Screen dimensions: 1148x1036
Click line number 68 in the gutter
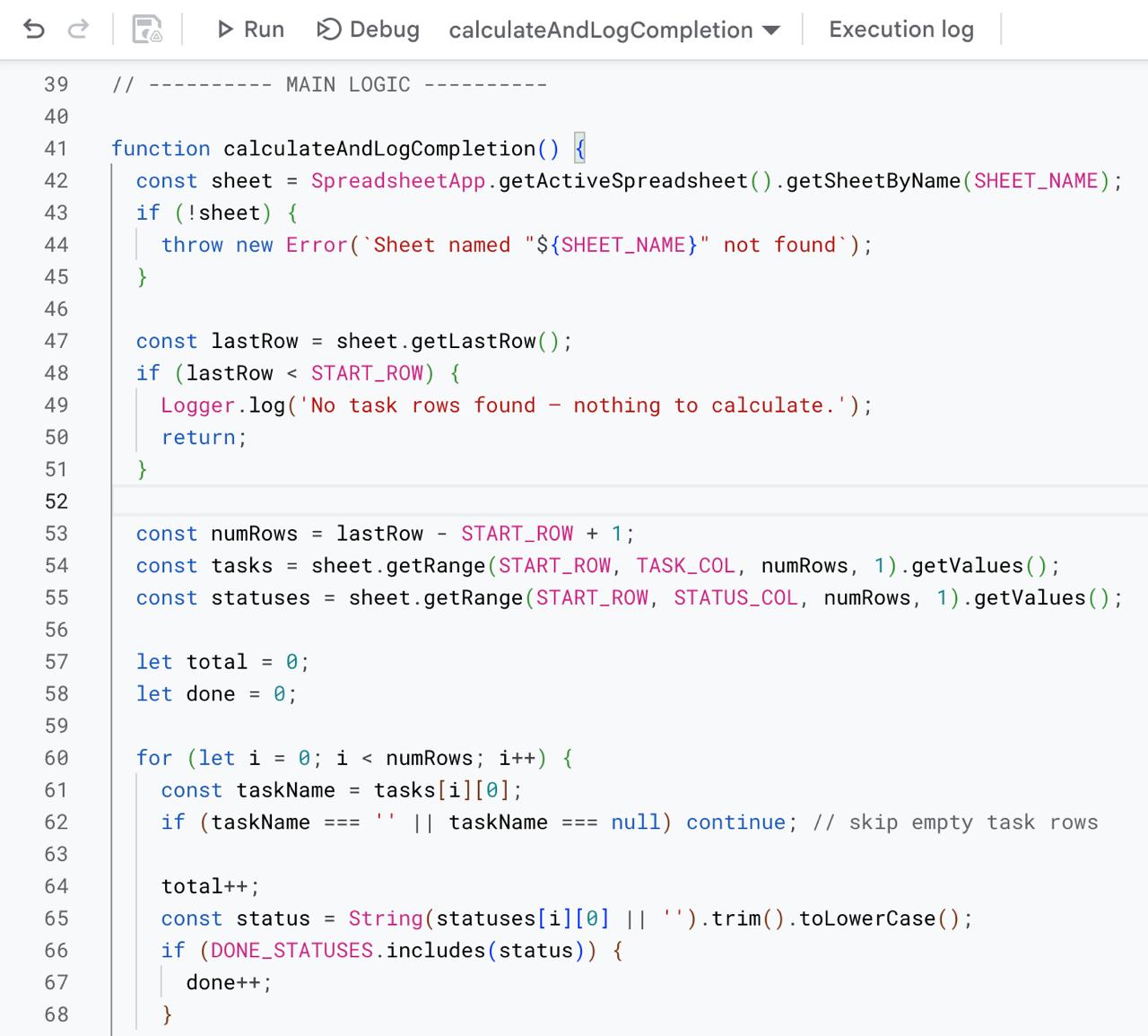tap(56, 1014)
